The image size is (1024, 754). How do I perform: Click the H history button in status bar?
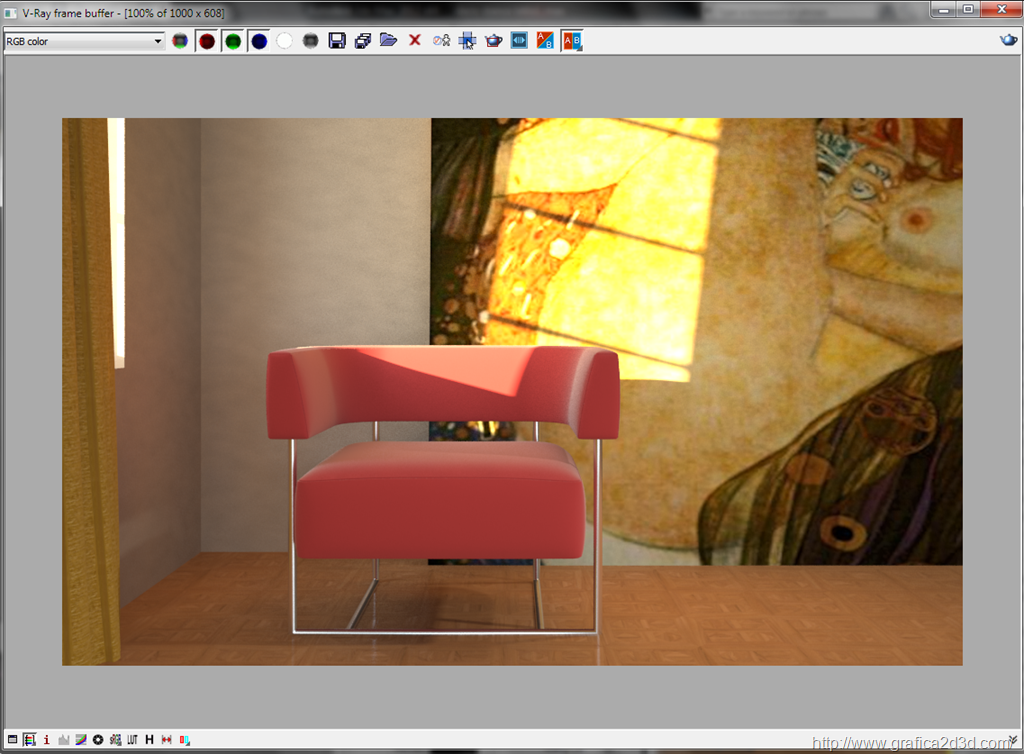(x=150, y=740)
